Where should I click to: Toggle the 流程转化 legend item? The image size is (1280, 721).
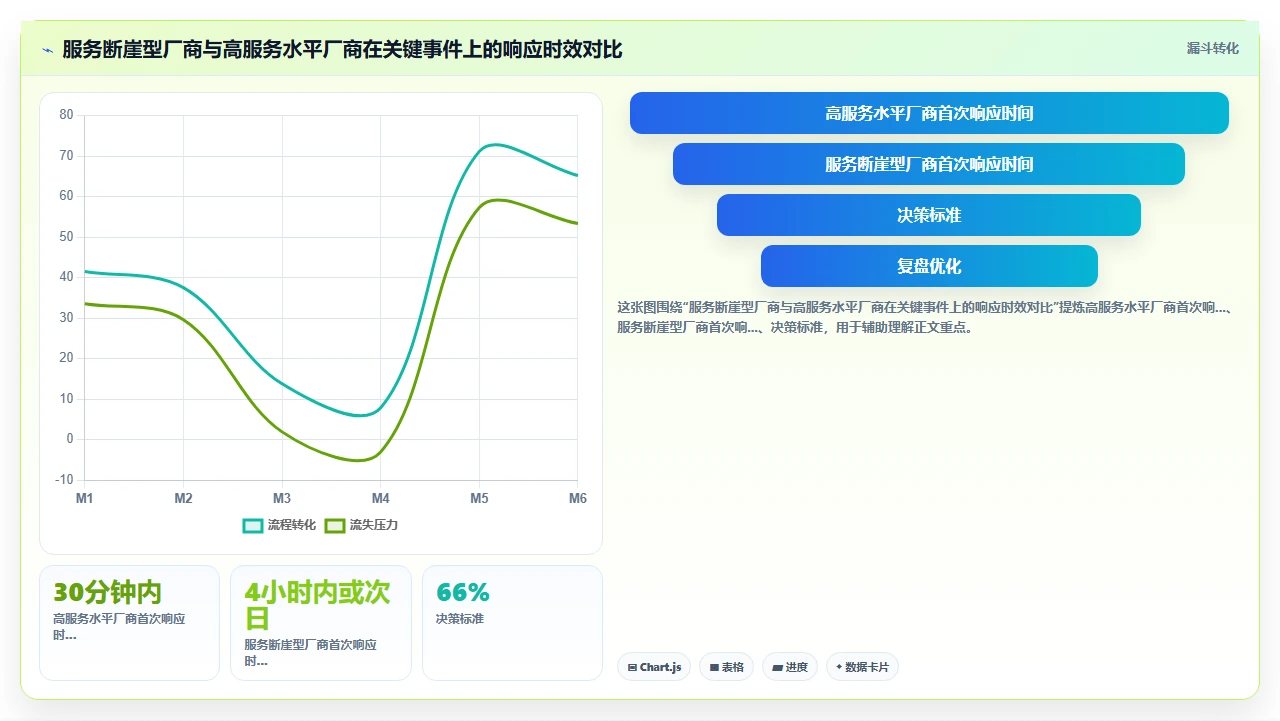(280, 525)
